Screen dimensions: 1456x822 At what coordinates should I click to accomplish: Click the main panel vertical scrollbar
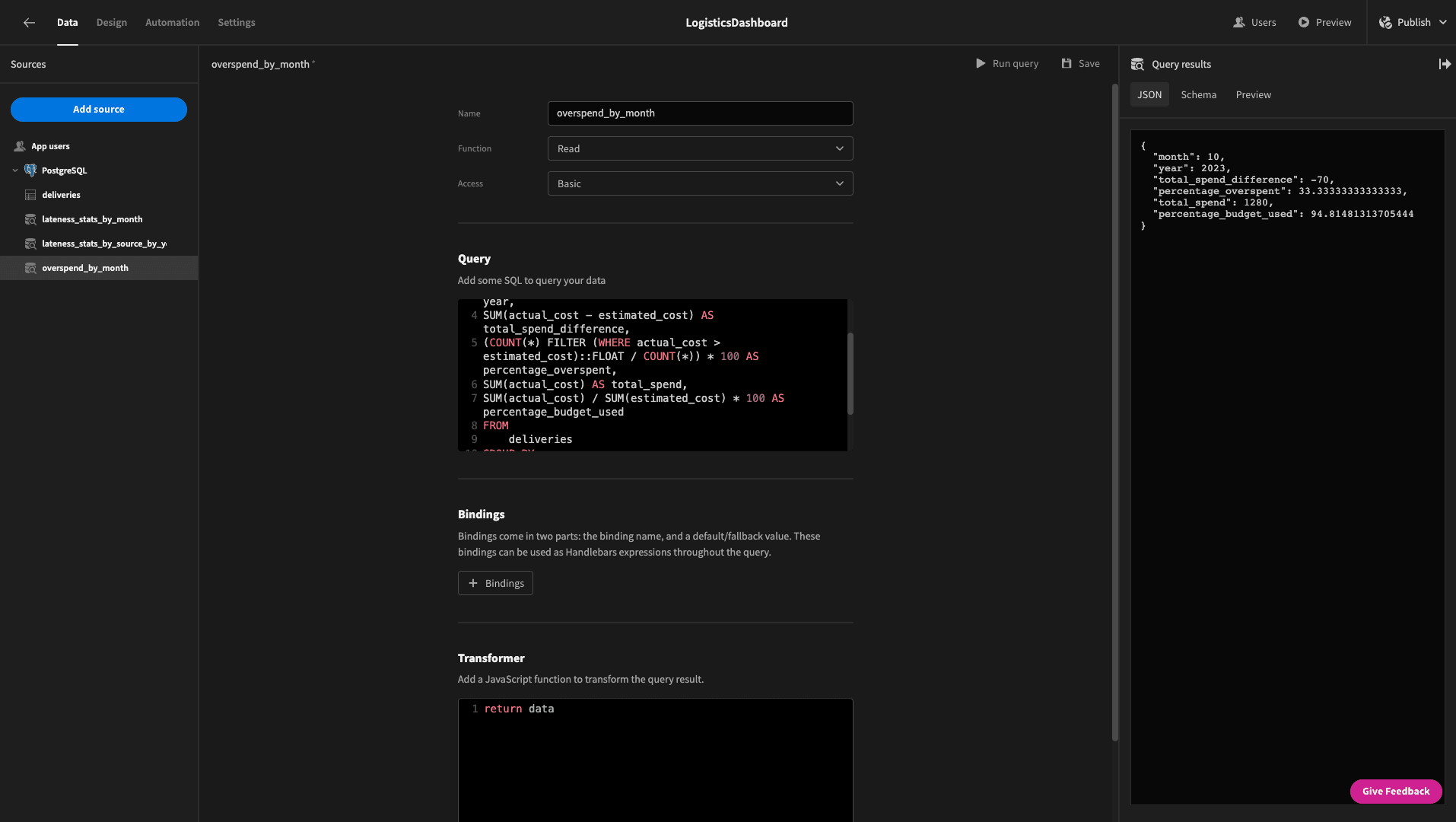(1115, 412)
